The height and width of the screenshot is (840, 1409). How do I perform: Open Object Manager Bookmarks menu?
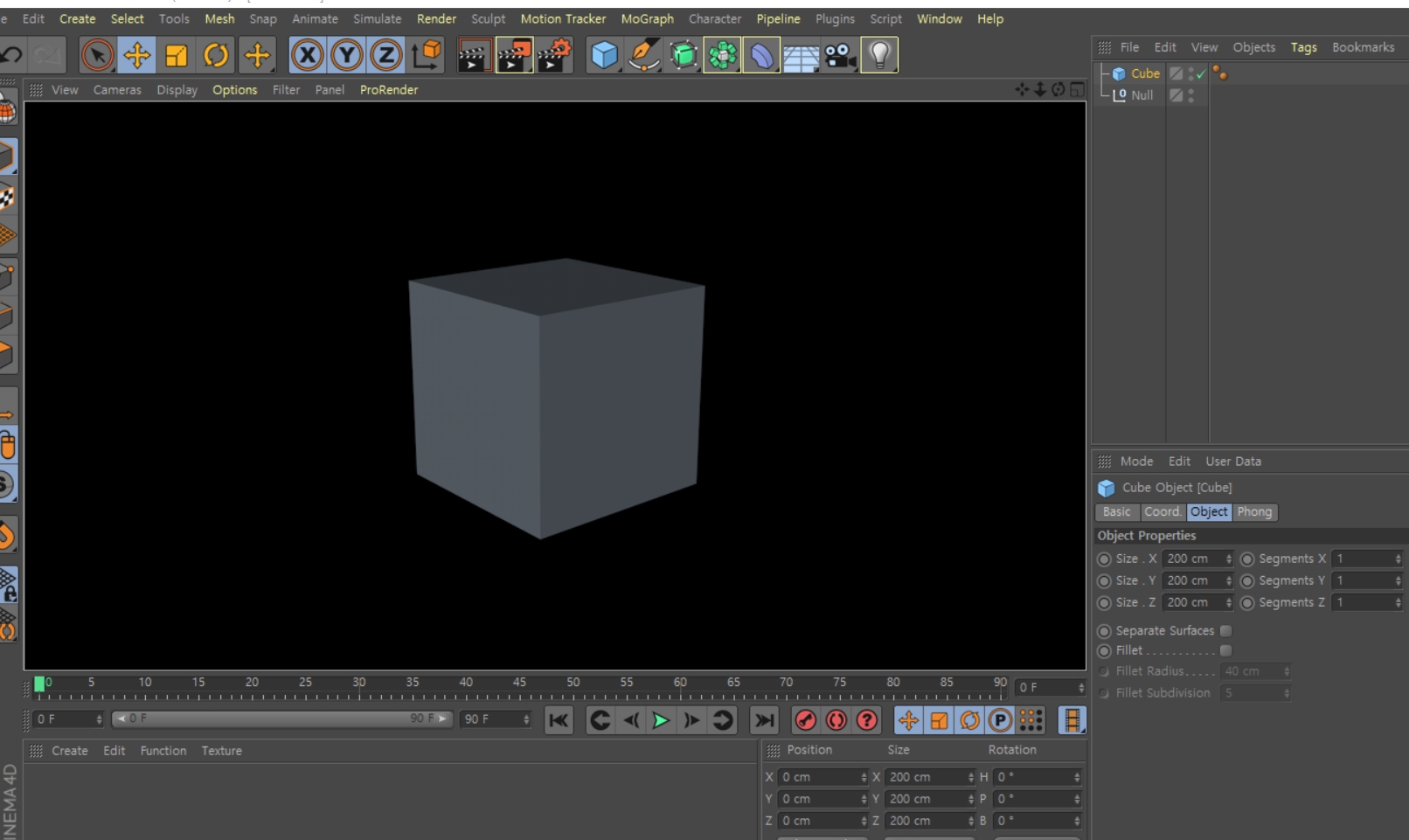(x=1363, y=47)
